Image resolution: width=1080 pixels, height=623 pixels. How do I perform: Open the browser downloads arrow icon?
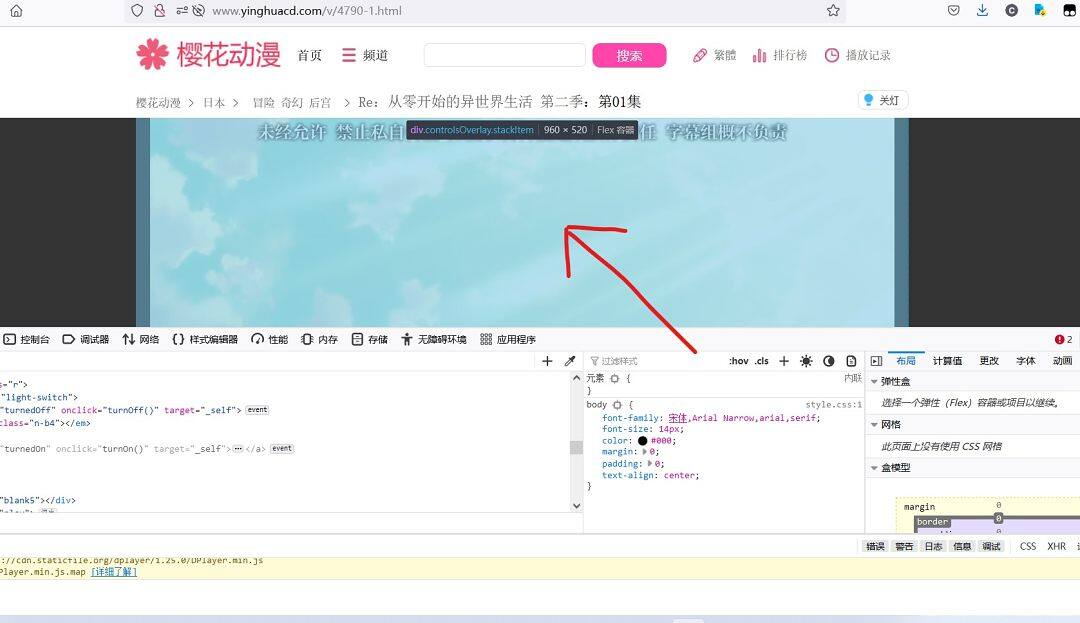click(982, 11)
